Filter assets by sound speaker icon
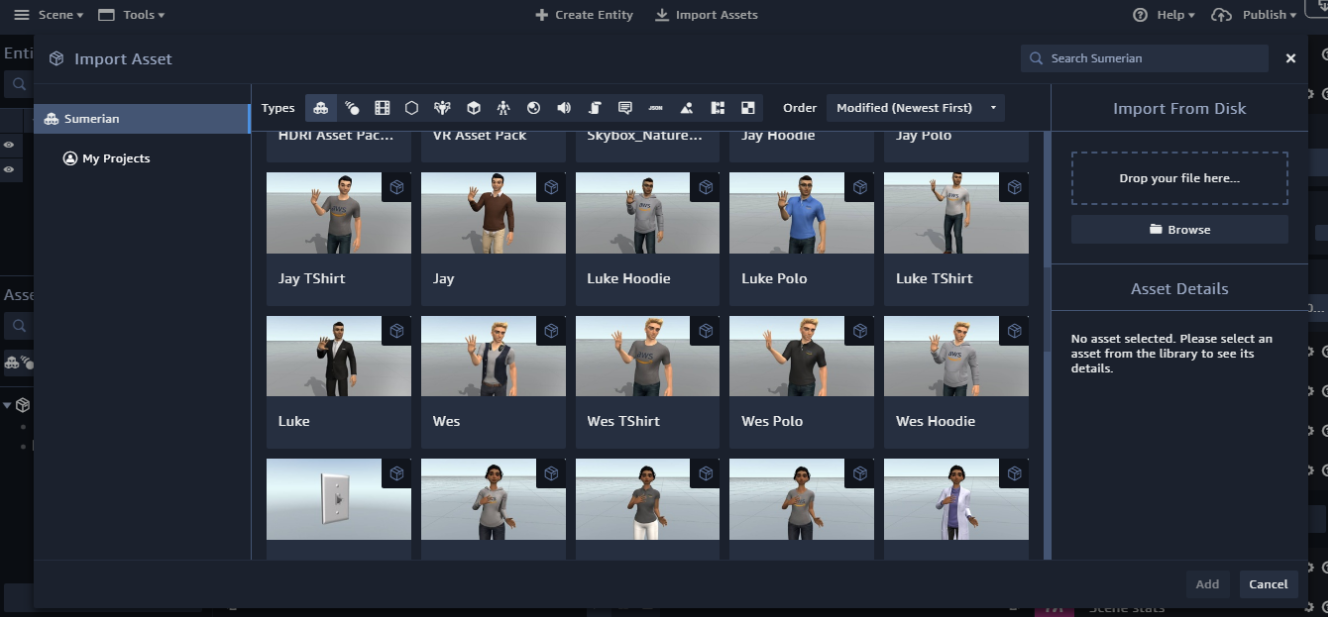Viewport: 1328px width, 617px height. click(x=564, y=108)
